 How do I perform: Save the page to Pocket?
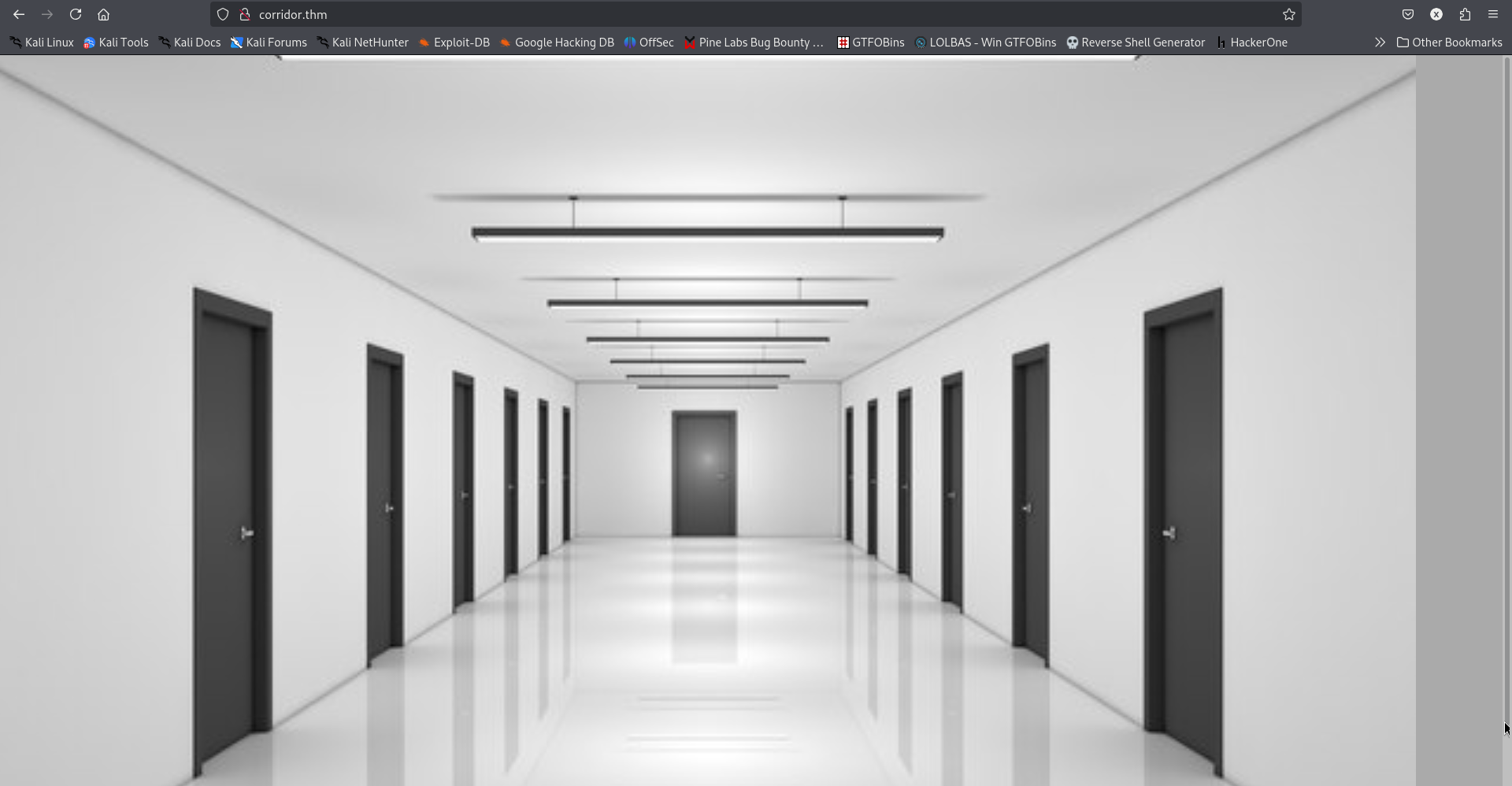pos(1408,14)
